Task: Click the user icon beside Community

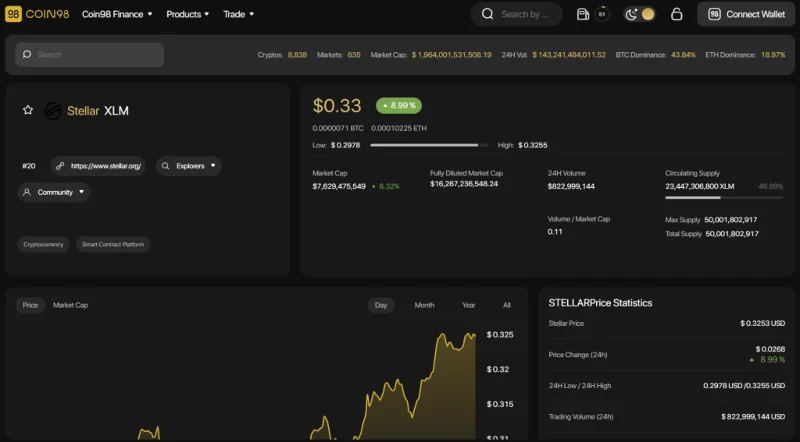Action: [27, 192]
